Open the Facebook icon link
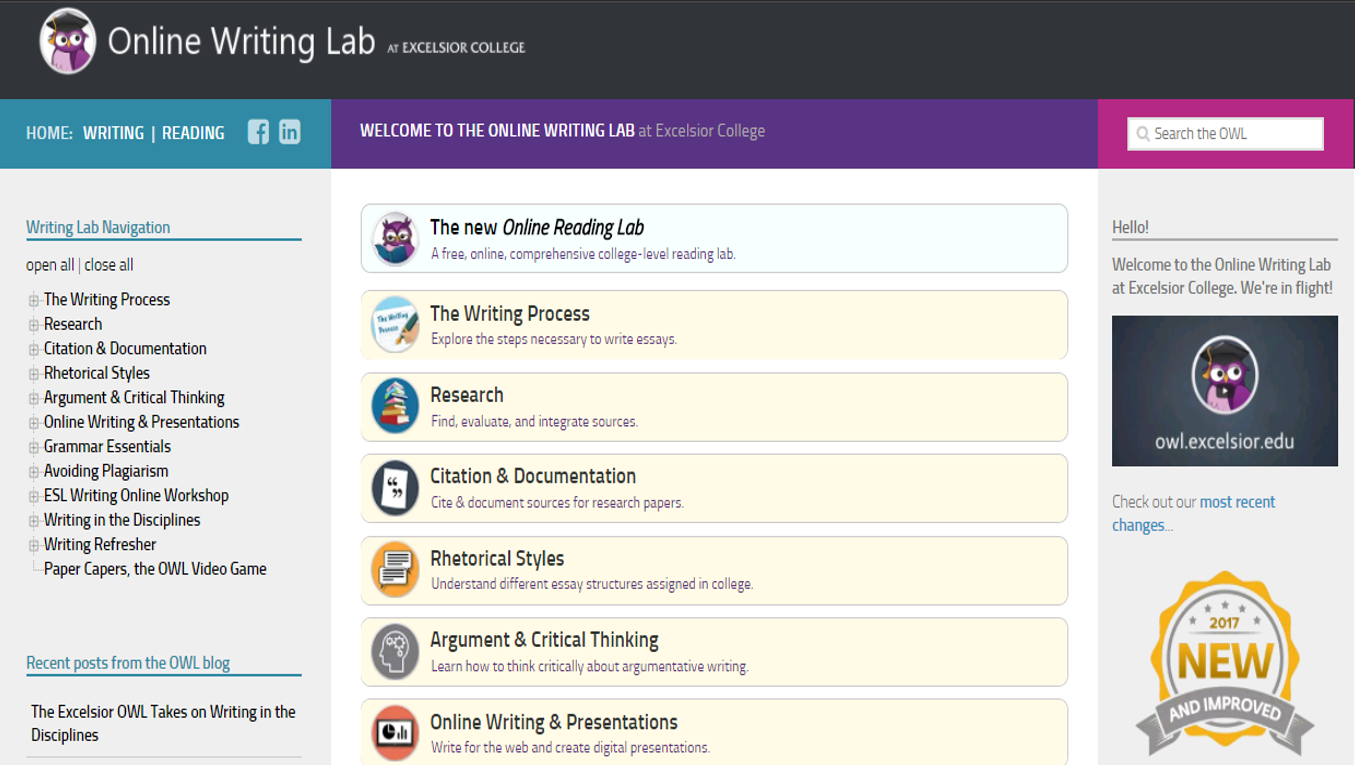1355x765 pixels. tap(258, 132)
